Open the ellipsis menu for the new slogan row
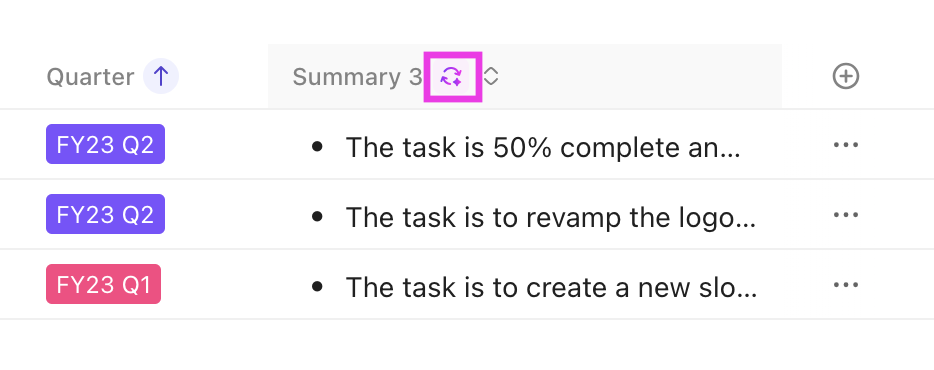 tap(846, 285)
